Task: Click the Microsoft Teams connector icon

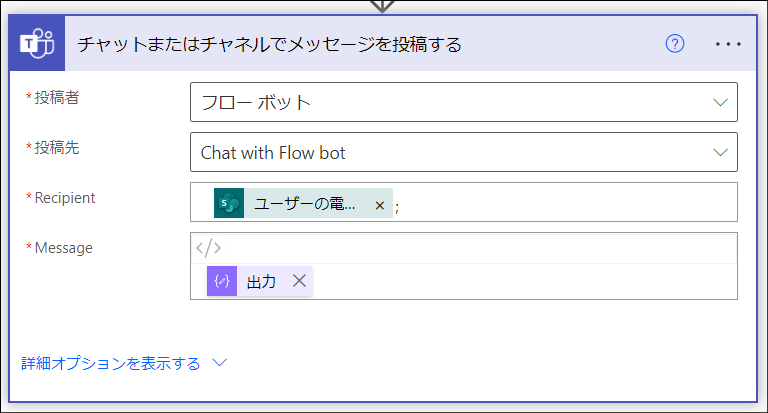Action: (x=37, y=44)
